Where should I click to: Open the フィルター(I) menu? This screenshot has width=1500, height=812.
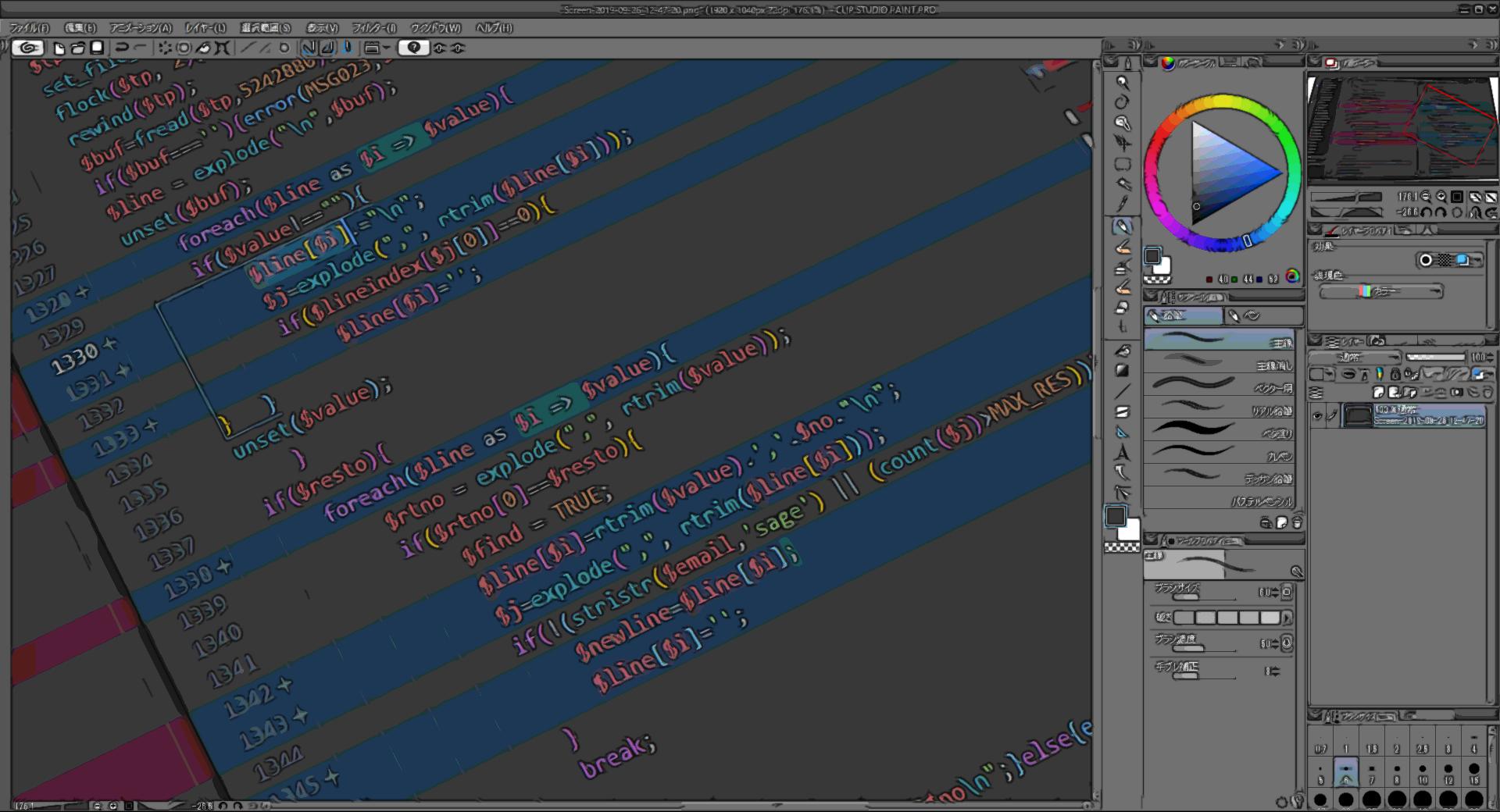pos(374,27)
